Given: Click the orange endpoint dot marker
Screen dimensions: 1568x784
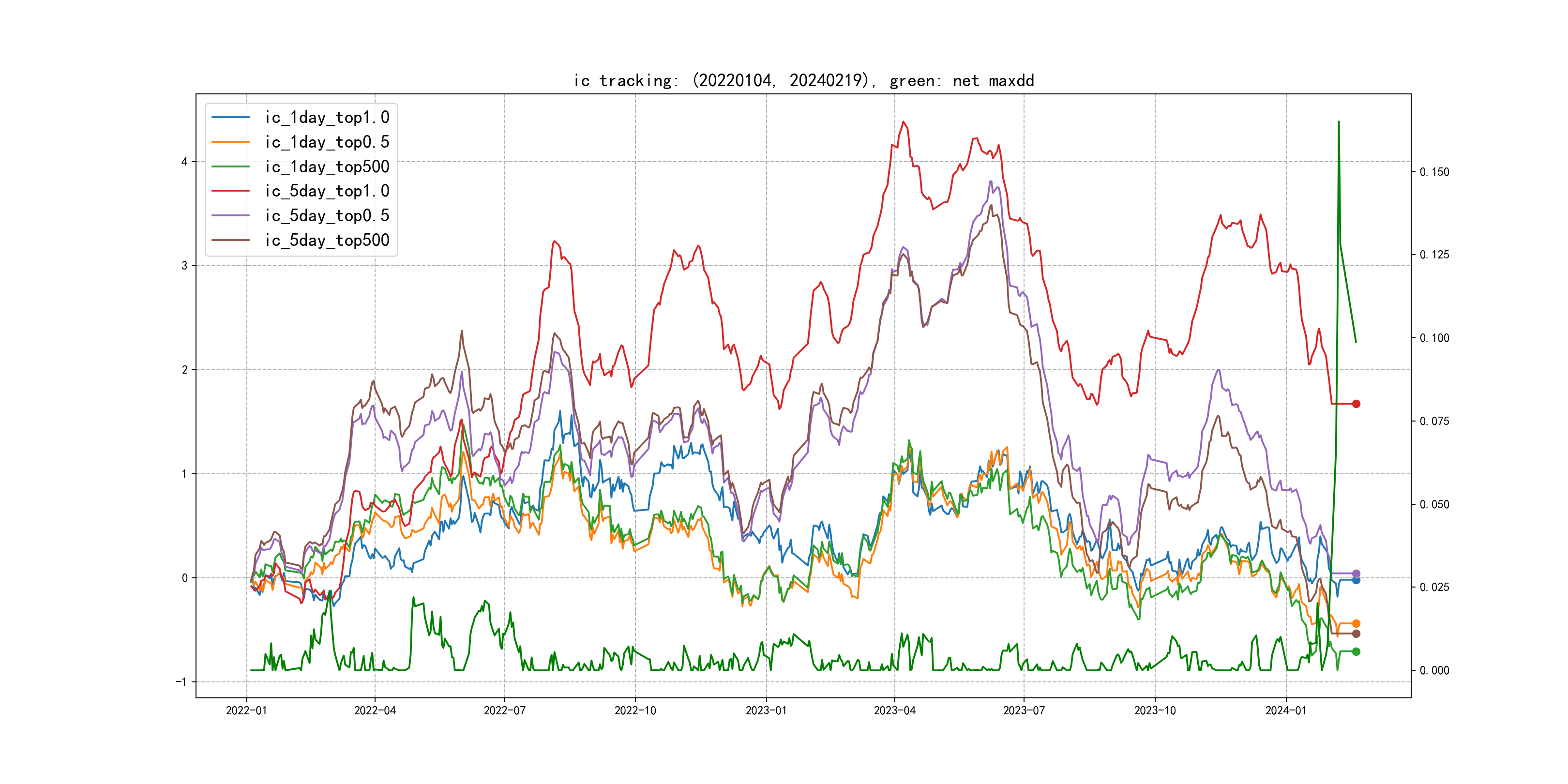Looking at the screenshot, I should coord(1356,623).
